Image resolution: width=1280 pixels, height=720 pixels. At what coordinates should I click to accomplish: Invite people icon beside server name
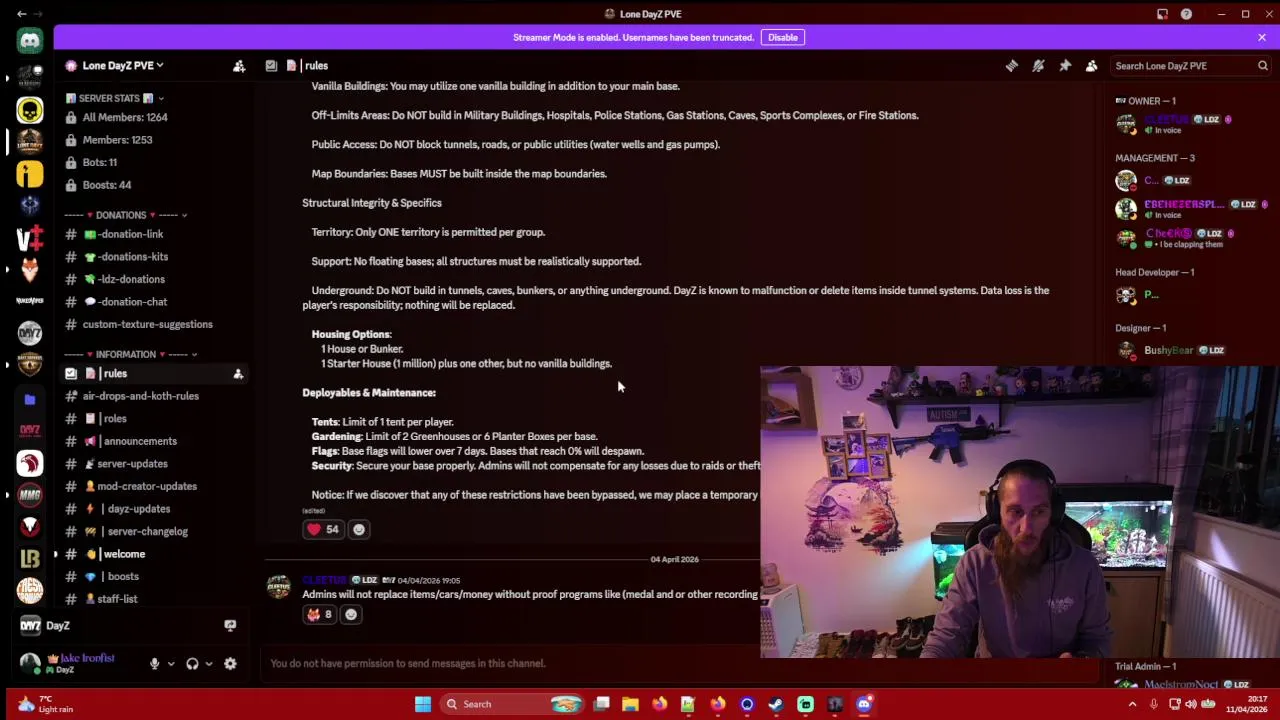(x=239, y=66)
